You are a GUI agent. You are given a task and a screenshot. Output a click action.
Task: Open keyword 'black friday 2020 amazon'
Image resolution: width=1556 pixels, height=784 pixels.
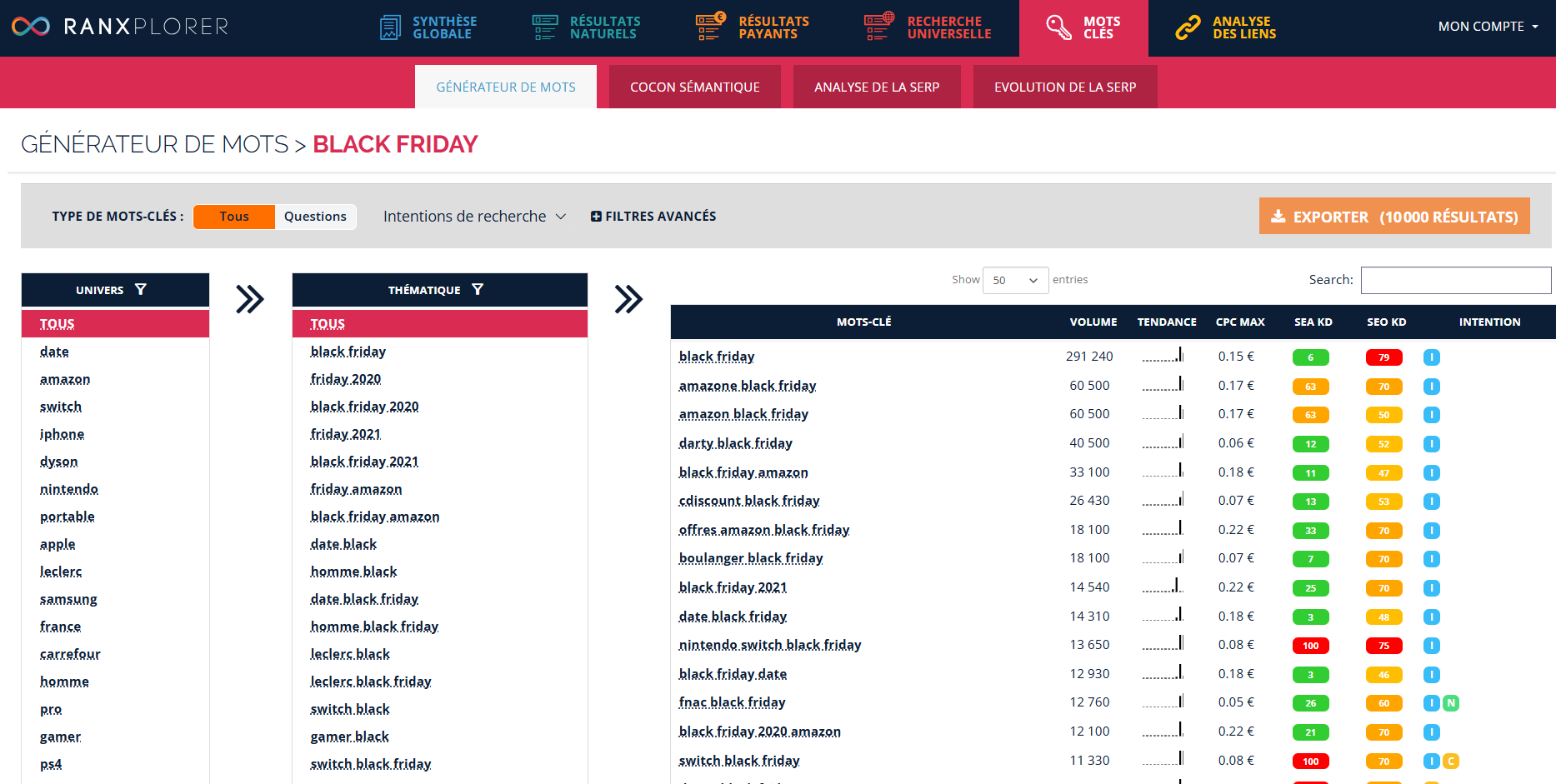[x=760, y=732]
